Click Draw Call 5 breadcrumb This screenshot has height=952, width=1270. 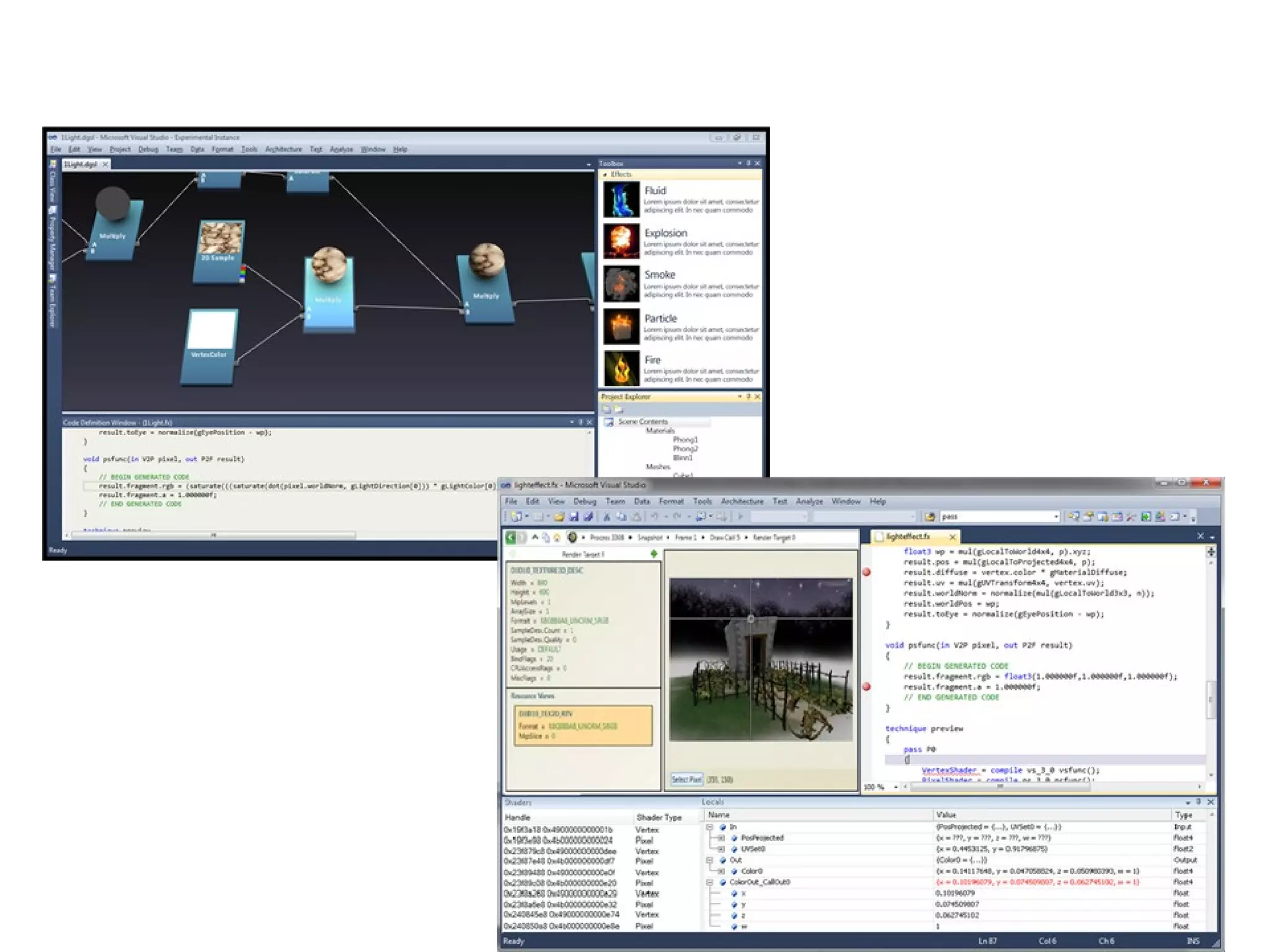click(x=724, y=537)
